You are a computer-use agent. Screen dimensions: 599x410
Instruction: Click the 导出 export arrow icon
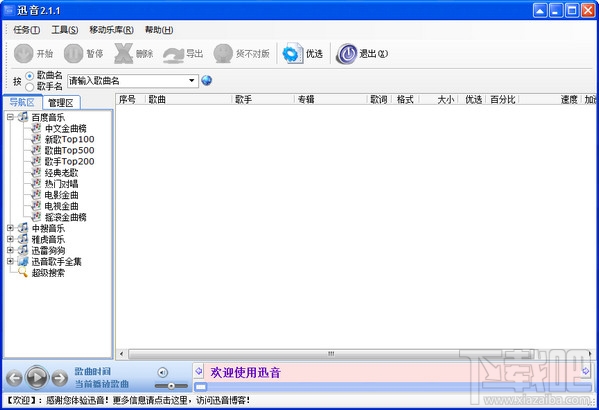coord(173,55)
